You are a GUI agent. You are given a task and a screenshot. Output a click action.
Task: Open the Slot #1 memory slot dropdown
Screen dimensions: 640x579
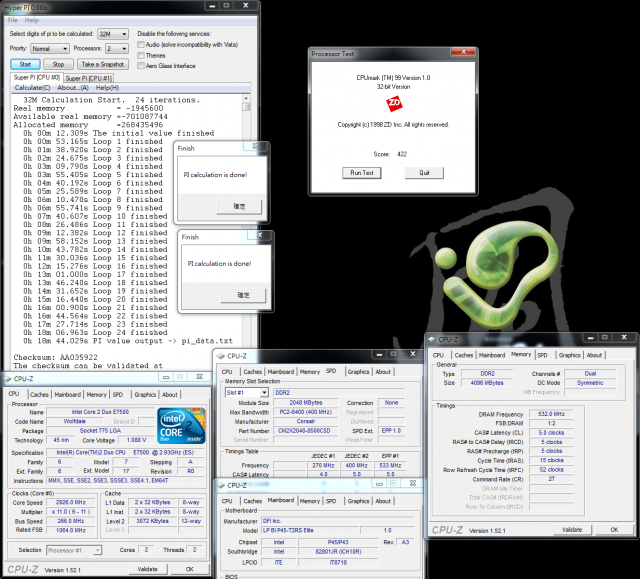coord(247,393)
